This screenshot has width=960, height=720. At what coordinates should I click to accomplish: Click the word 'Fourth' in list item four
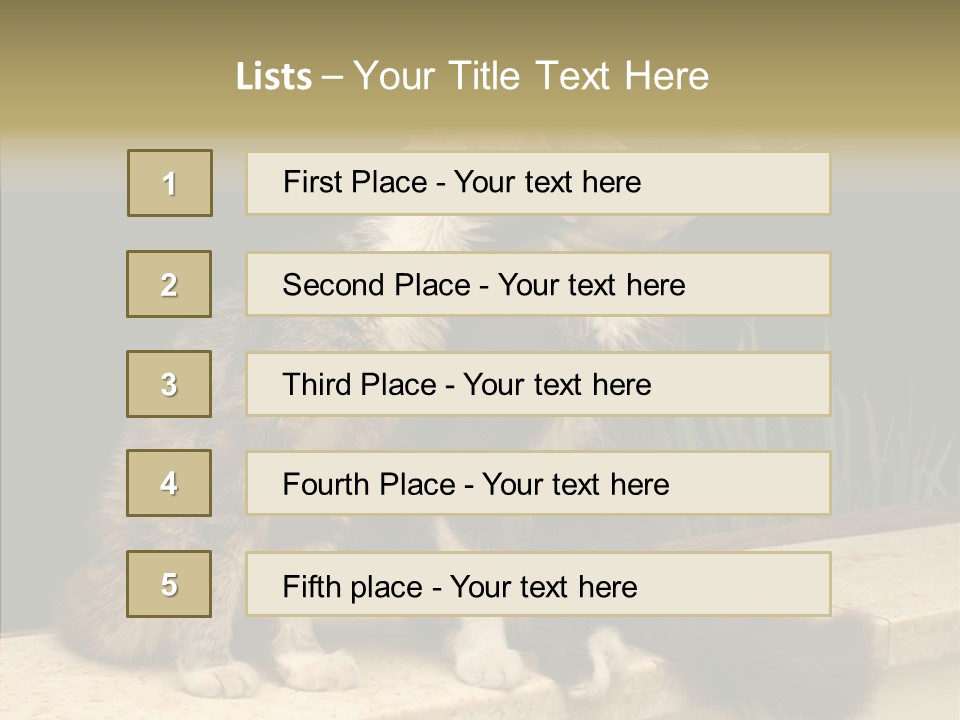tap(326, 485)
